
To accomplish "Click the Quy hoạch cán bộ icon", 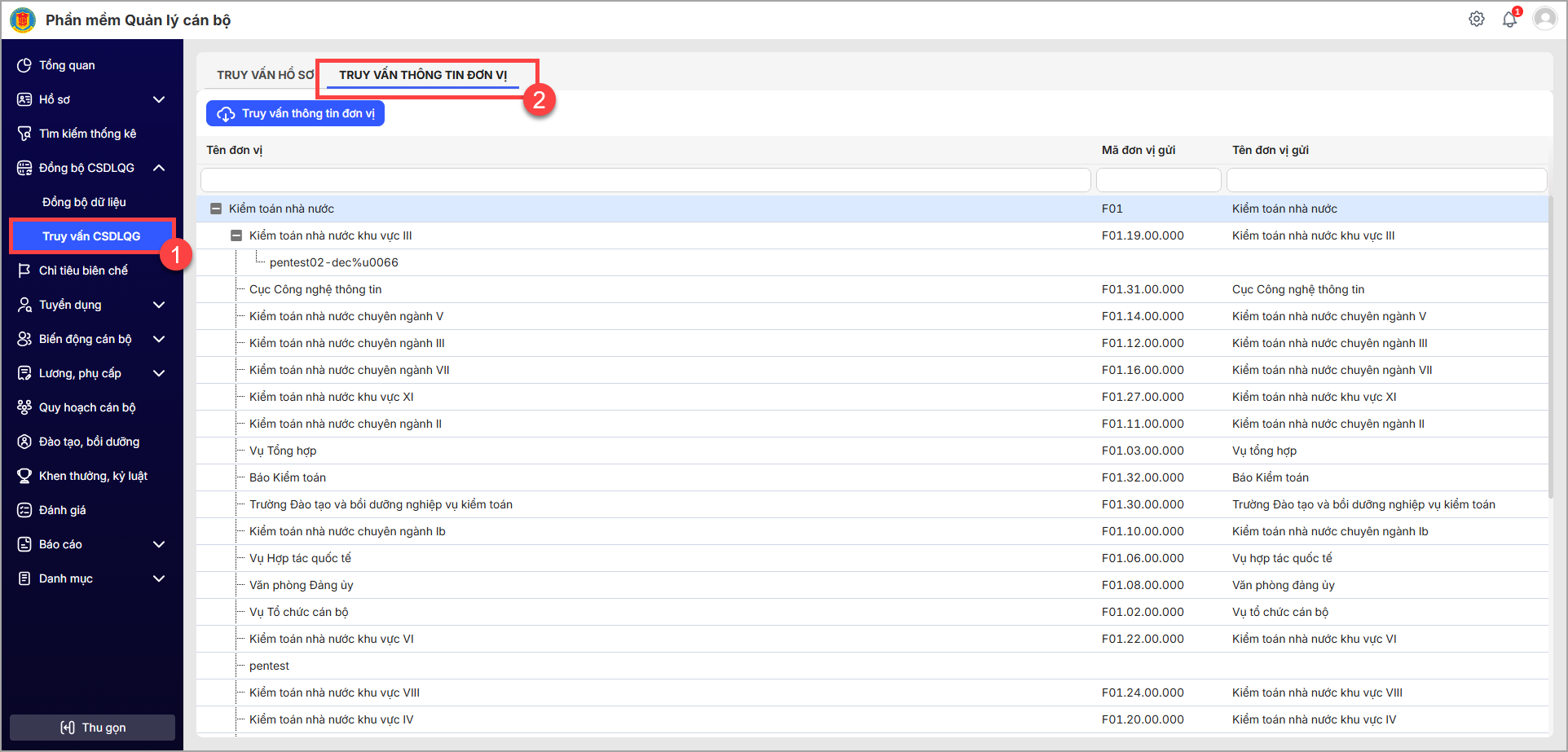I will pos(24,407).
